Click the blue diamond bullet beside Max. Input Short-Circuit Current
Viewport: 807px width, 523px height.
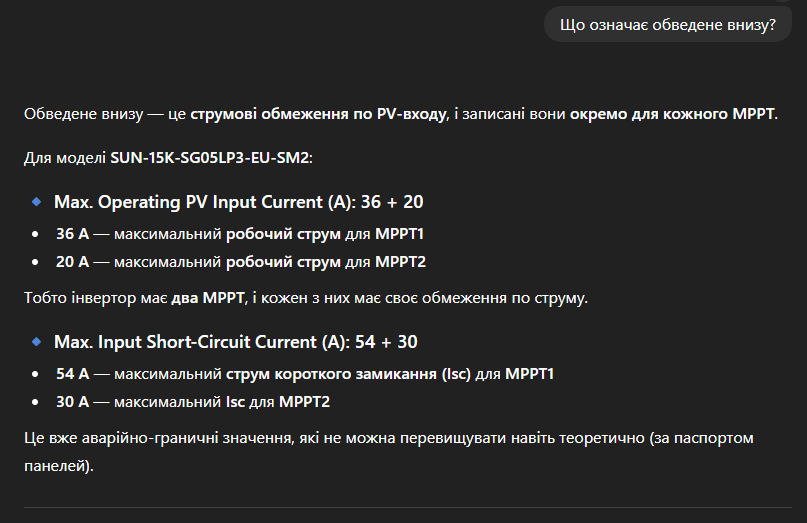(x=37, y=342)
